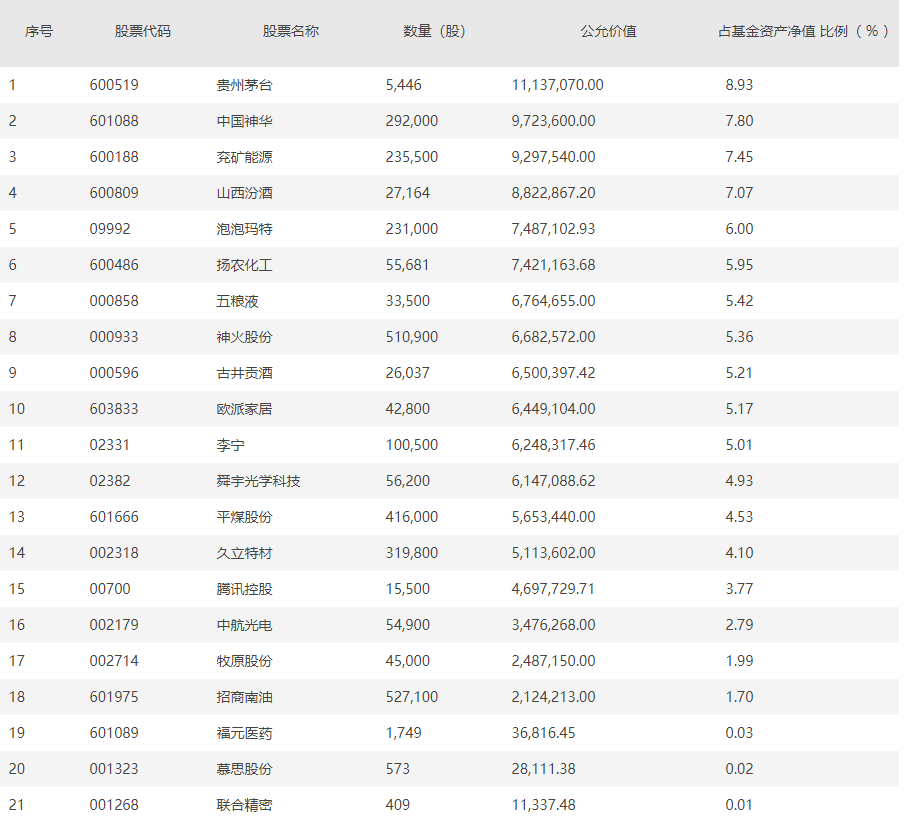This screenshot has height=825, width=909.
Task: Select the stock name 腾讯控股
Action: (244, 588)
